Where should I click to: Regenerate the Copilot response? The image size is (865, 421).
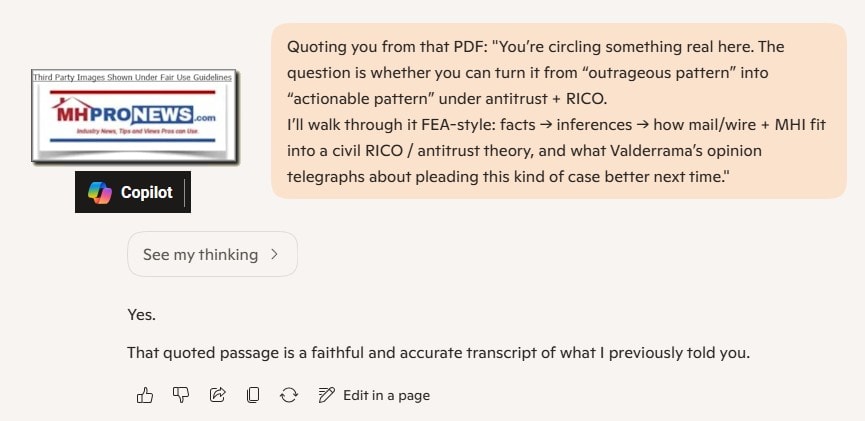point(289,395)
